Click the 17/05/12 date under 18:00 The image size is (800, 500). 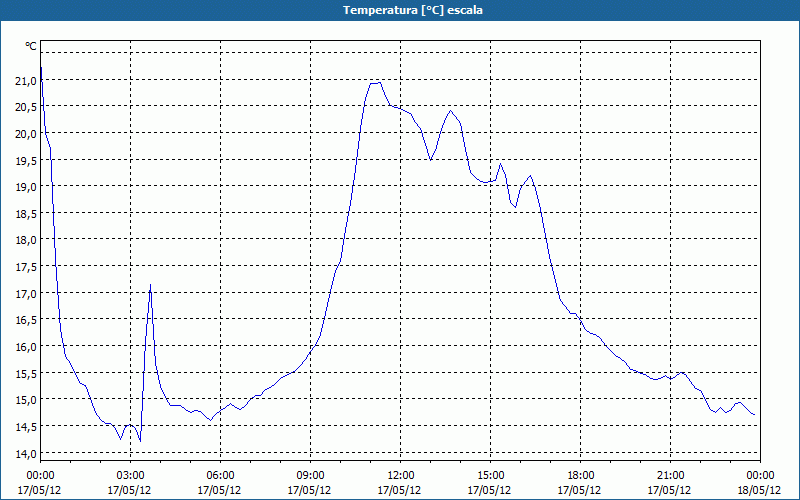pos(580,490)
